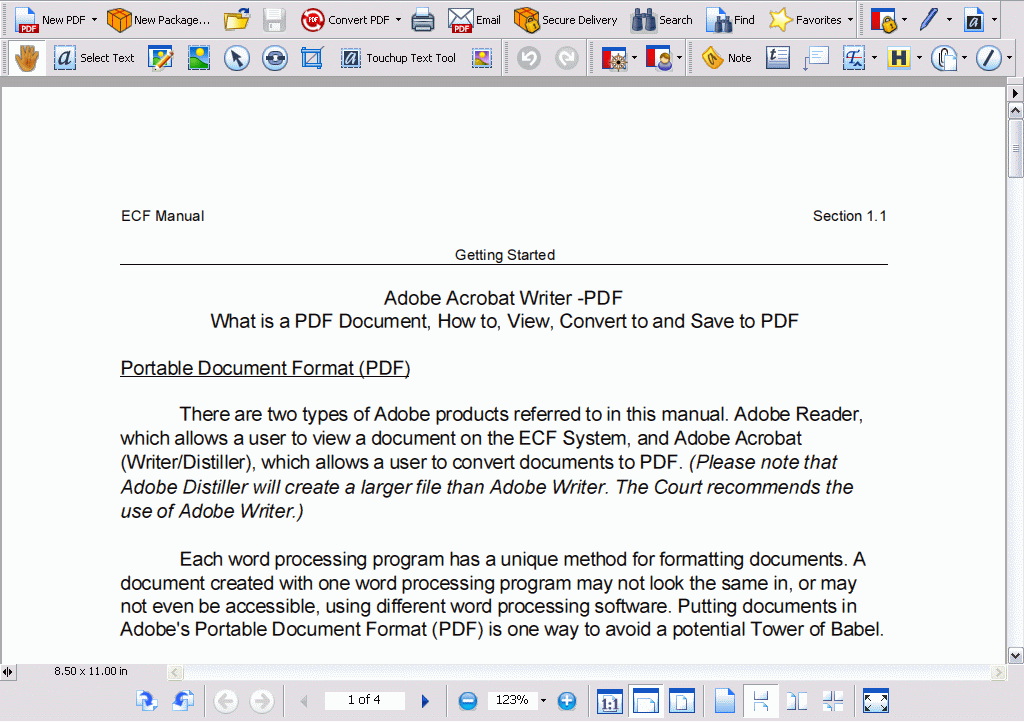This screenshot has height=722, width=1024.
Task: Select the yellow Highlight tool
Action: (x=899, y=58)
